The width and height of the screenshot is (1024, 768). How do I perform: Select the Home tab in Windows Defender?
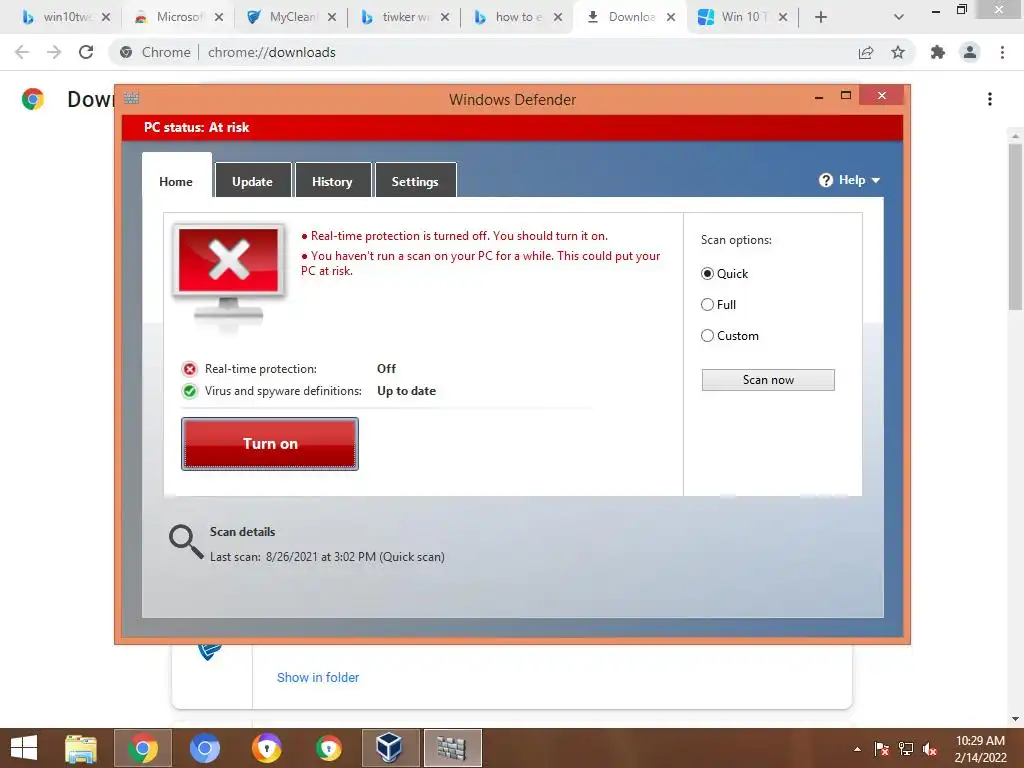pos(176,181)
